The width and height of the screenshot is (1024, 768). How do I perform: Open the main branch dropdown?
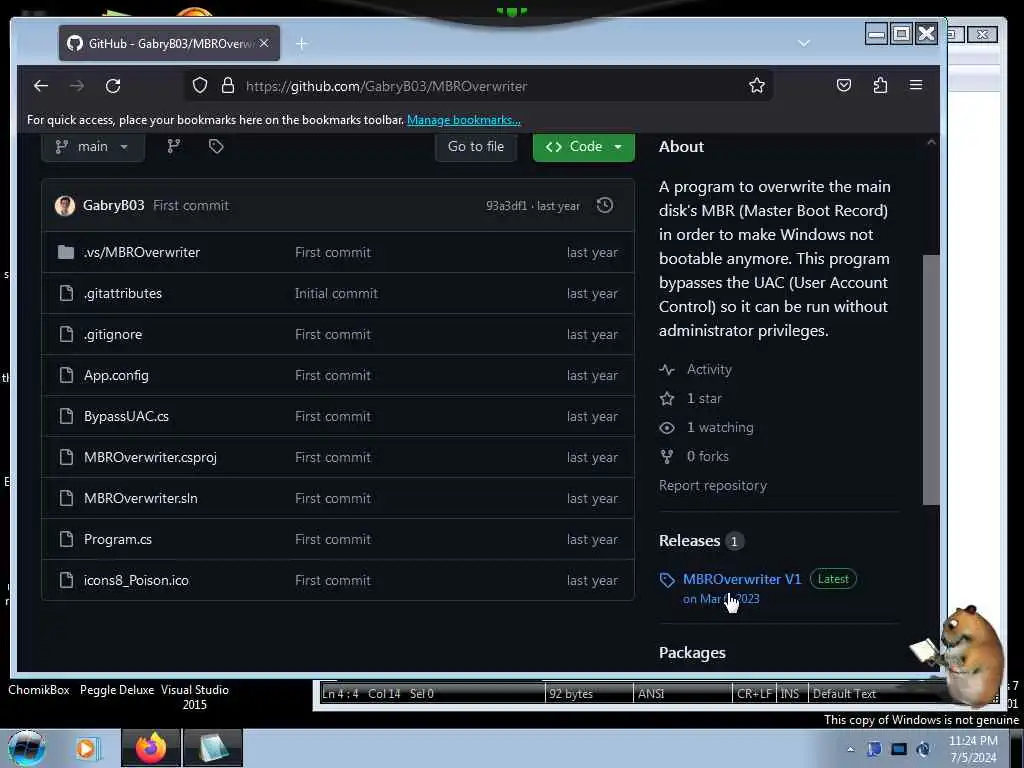click(x=93, y=147)
